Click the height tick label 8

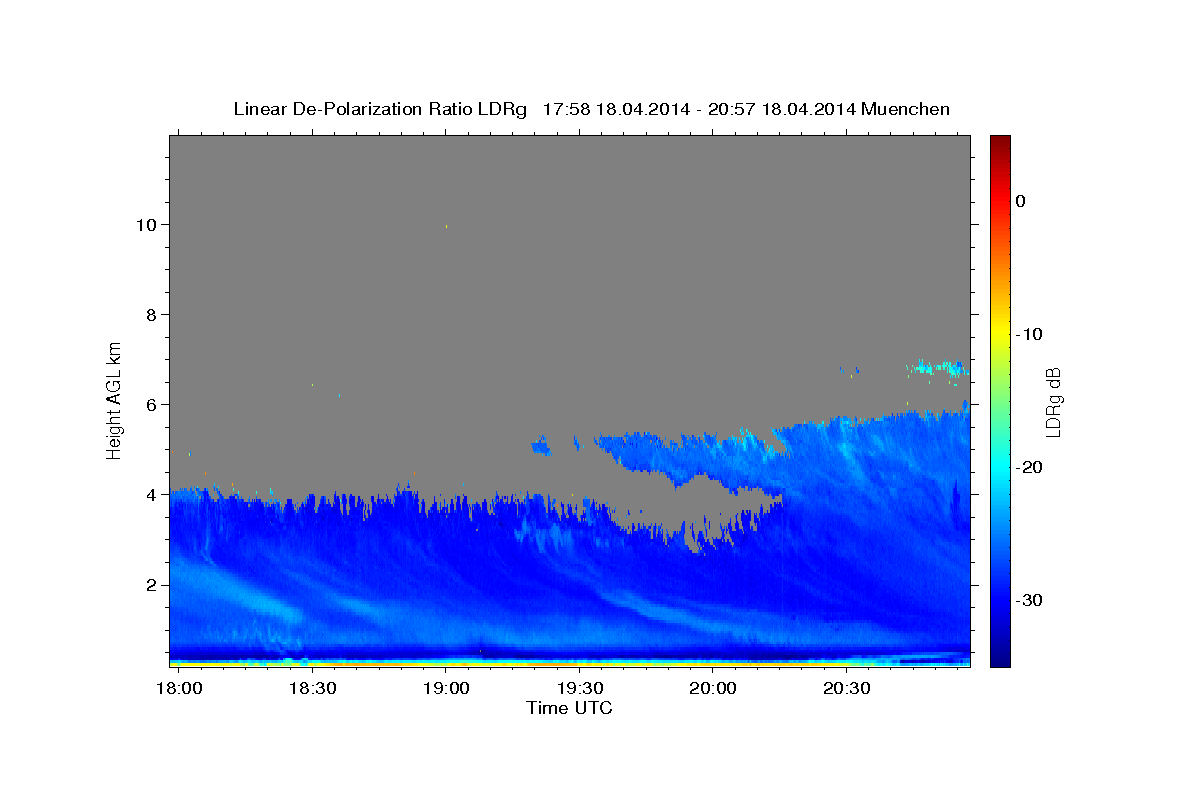(x=153, y=315)
